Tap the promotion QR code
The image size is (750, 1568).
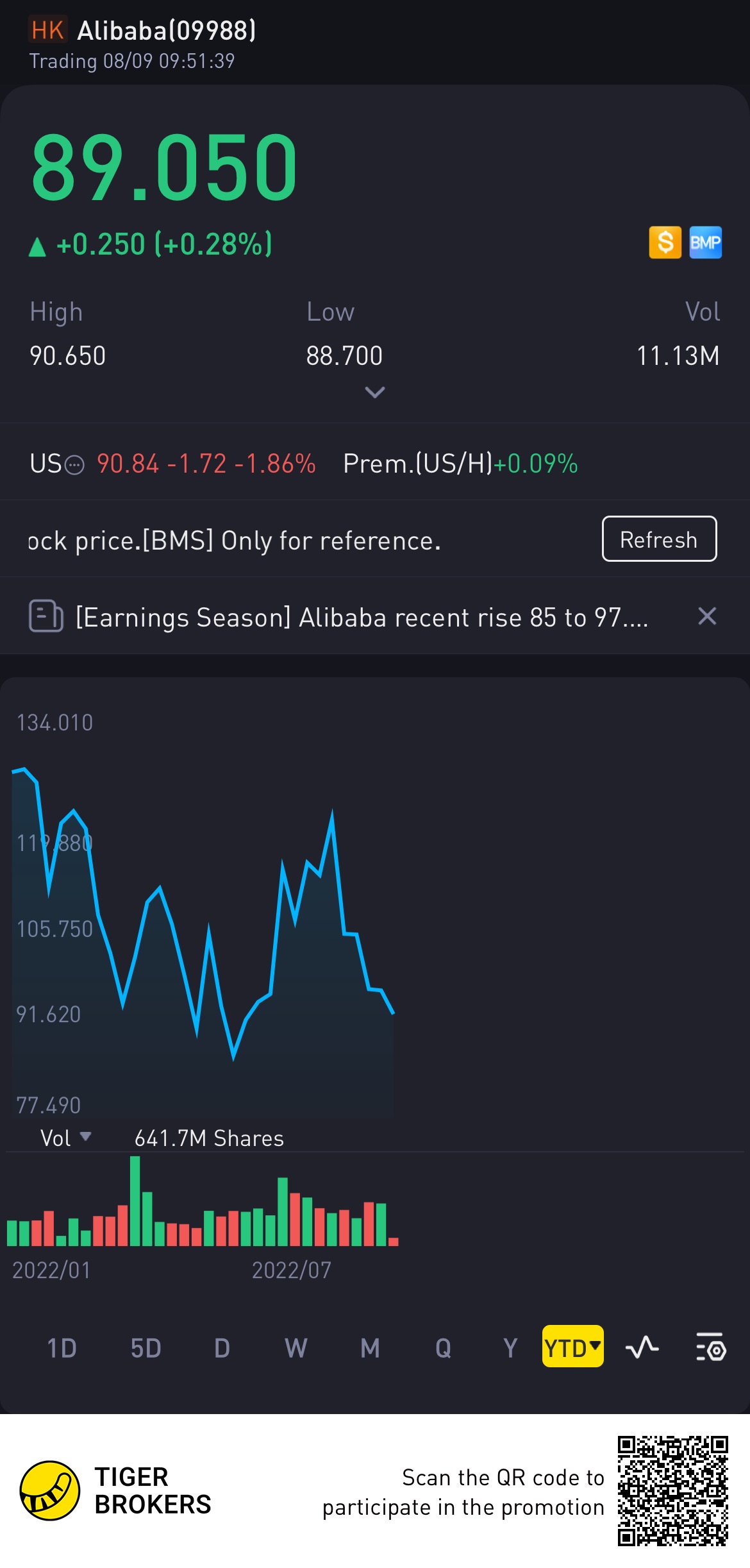pos(672,1490)
